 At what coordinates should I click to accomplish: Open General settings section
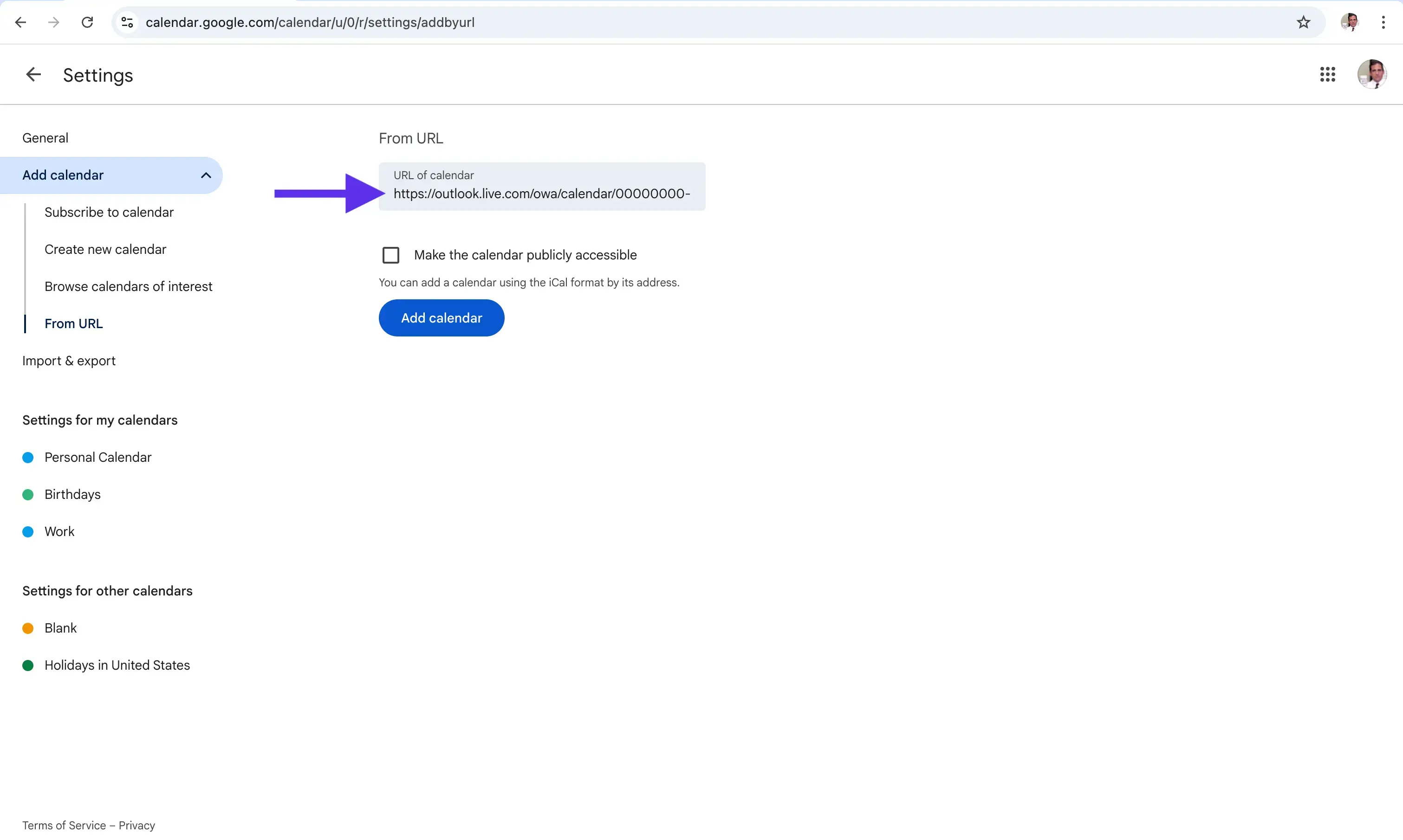(x=45, y=138)
